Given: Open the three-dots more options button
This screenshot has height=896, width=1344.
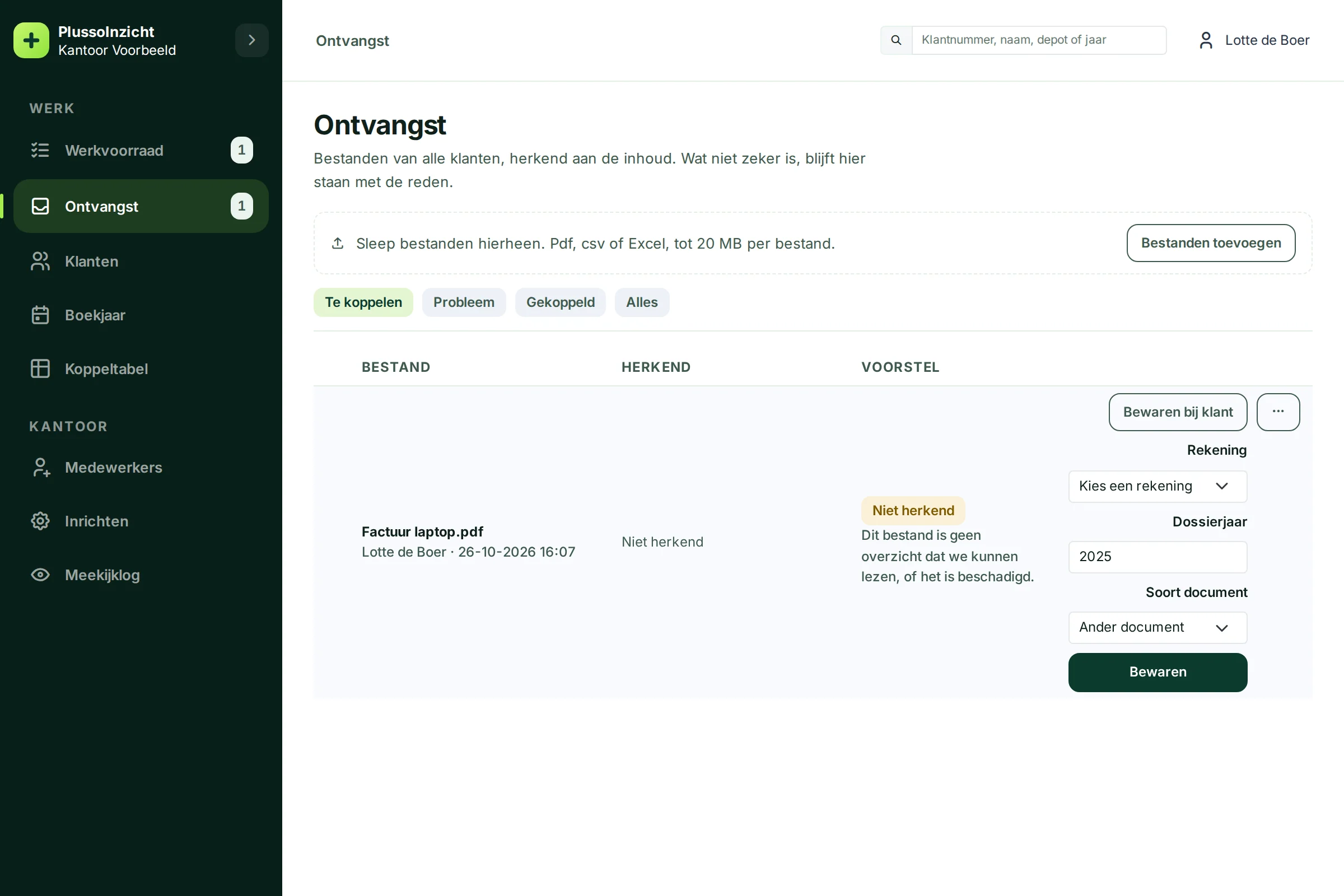Looking at the screenshot, I should 1278,412.
